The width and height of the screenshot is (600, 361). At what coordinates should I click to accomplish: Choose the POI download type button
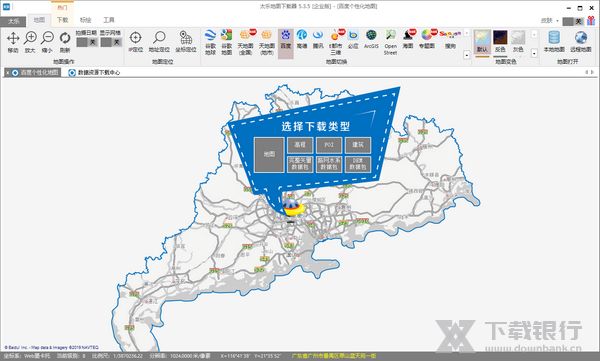click(329, 145)
